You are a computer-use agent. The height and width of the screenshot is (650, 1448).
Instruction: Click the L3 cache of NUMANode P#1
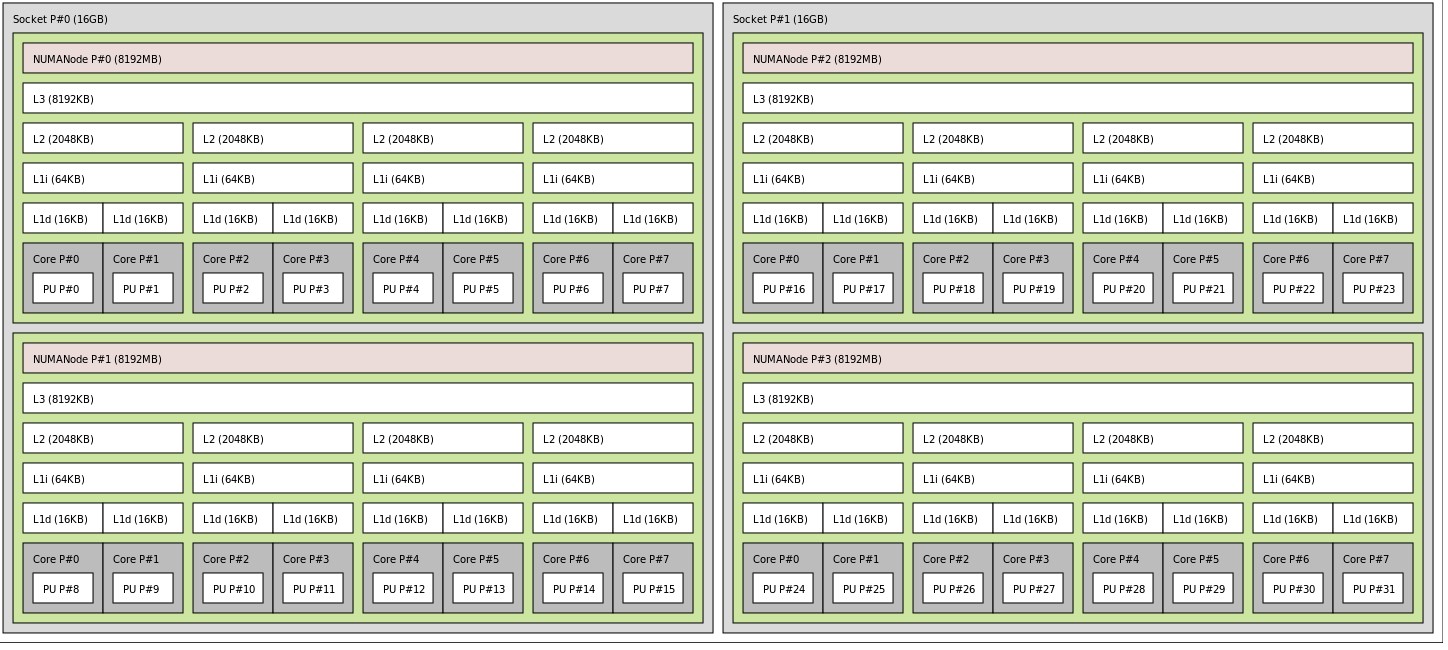357,398
